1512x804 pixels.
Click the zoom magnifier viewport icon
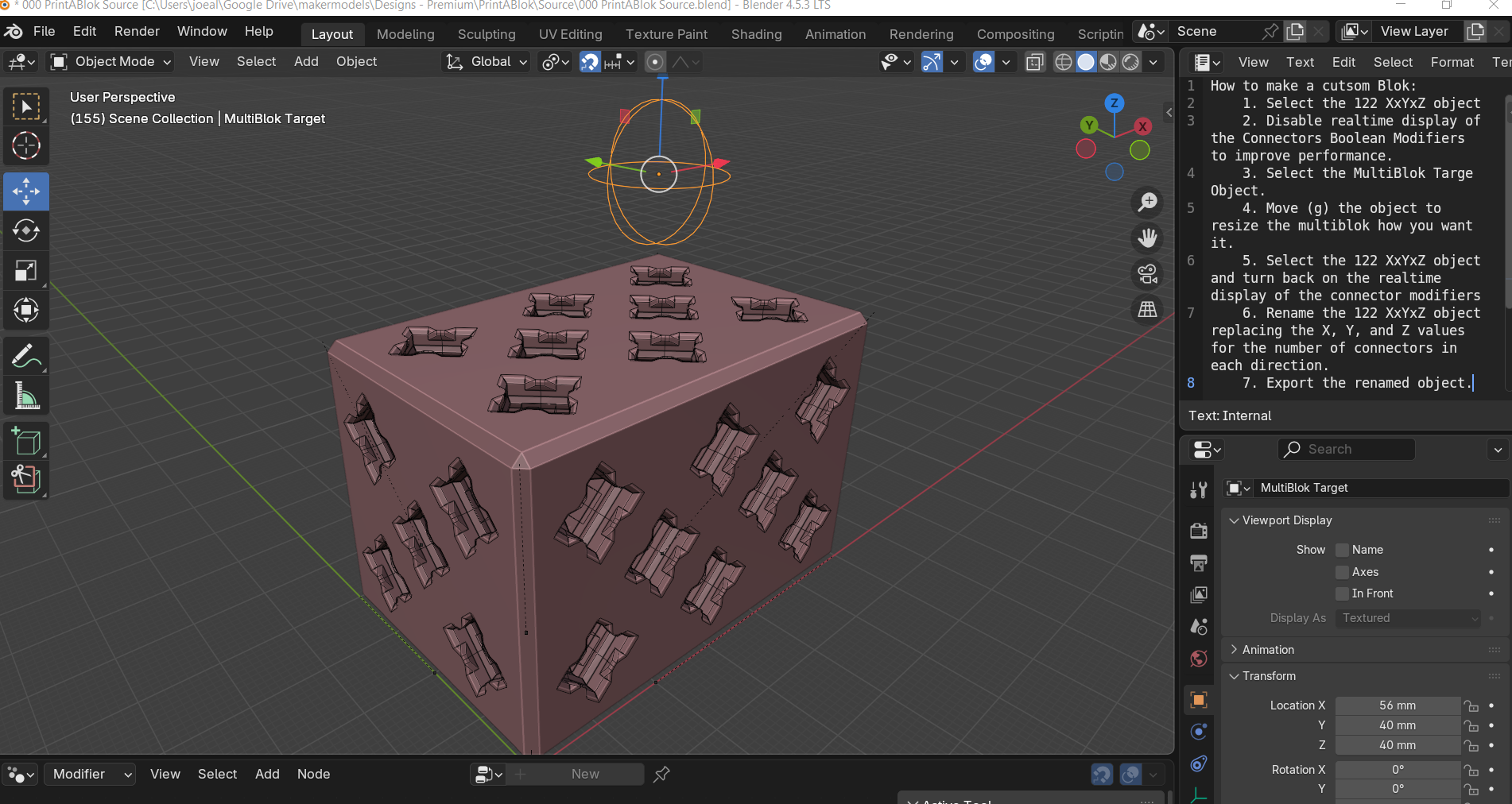[1147, 203]
